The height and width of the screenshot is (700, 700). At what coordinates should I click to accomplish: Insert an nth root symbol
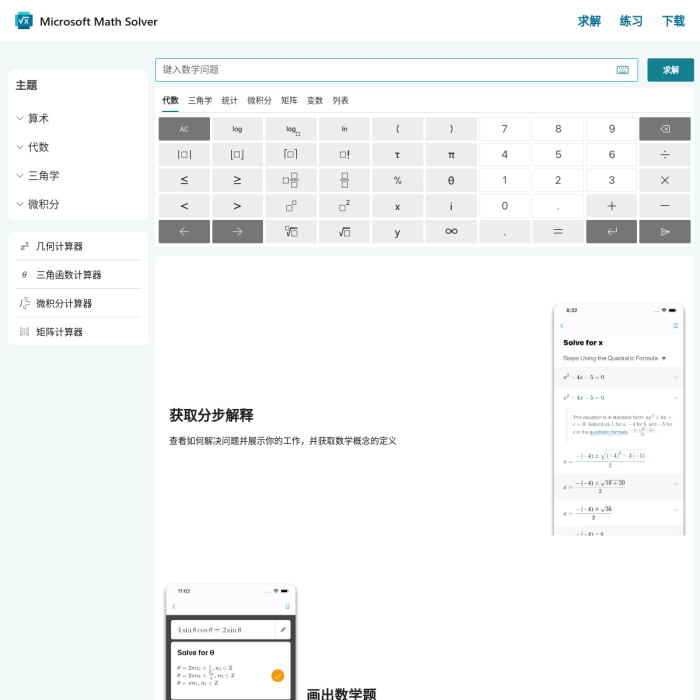291,232
